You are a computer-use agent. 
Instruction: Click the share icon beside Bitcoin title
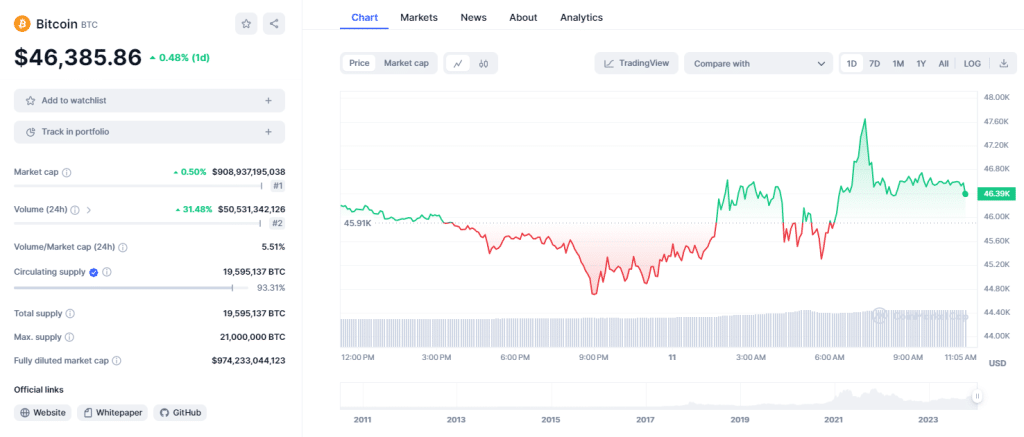pos(274,24)
